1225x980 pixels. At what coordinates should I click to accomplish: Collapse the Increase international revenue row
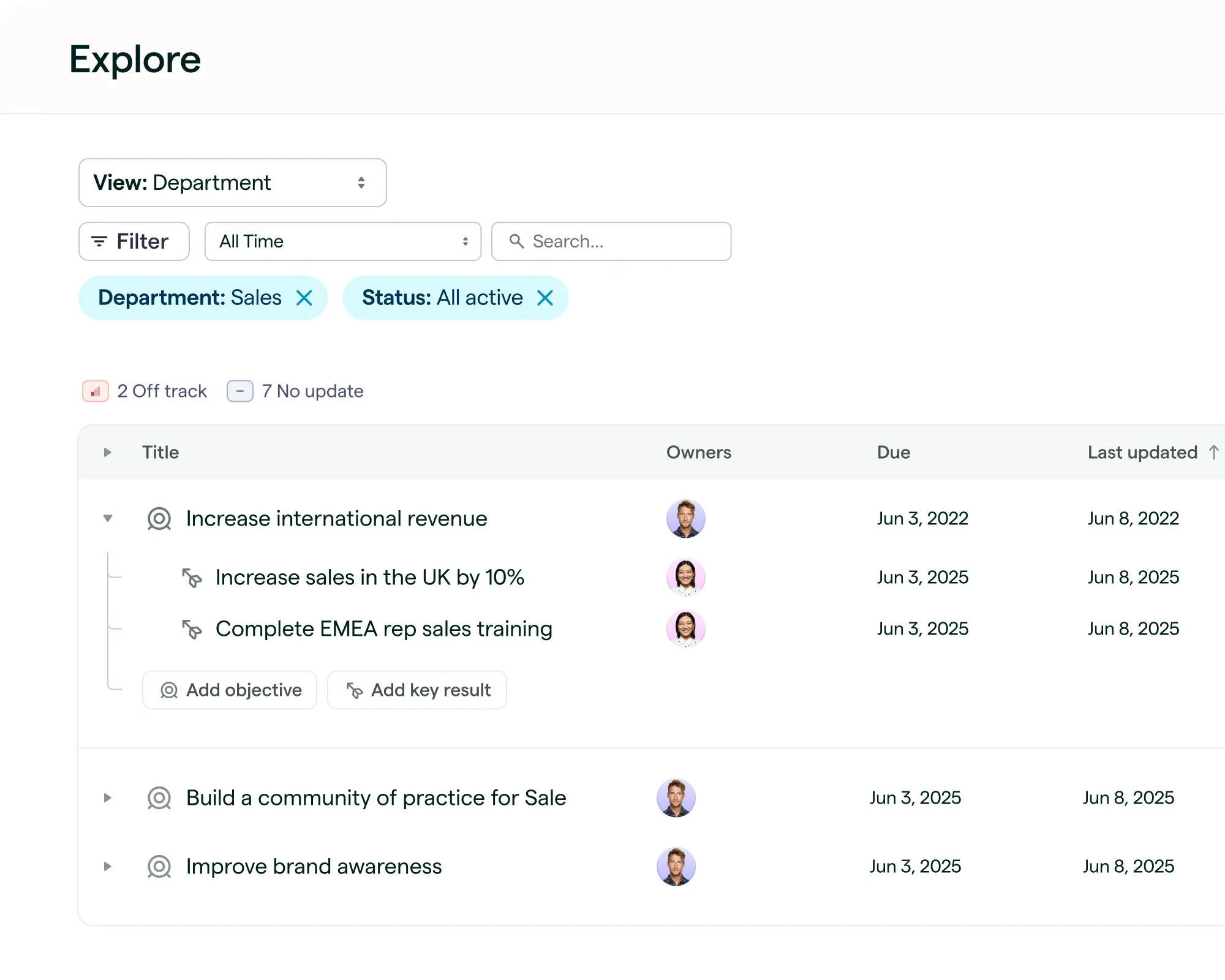tap(108, 518)
